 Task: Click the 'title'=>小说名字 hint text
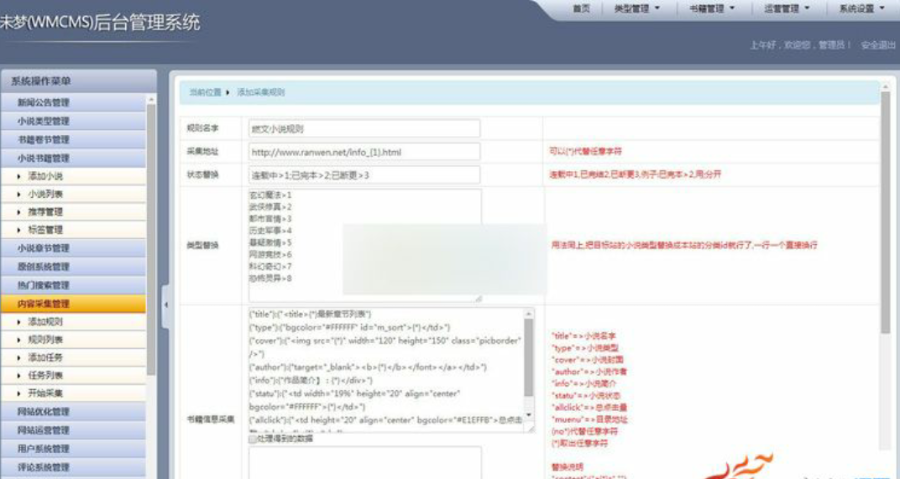coord(584,336)
